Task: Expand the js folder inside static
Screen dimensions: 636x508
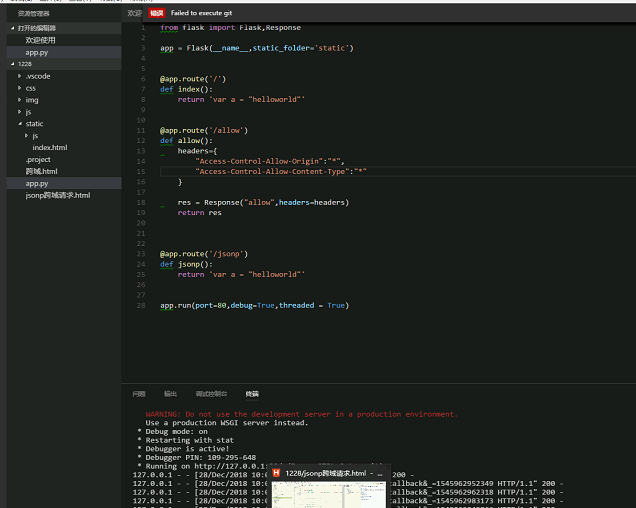Action: tap(35, 135)
